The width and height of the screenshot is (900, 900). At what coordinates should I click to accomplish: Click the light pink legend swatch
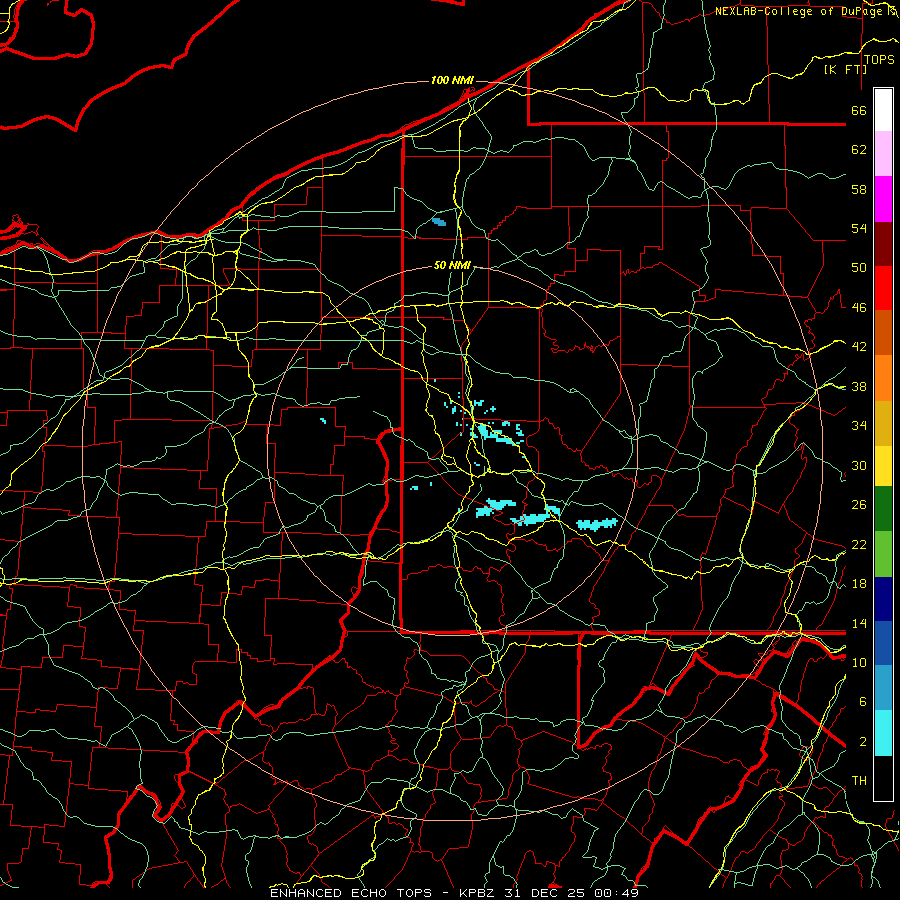(x=883, y=154)
